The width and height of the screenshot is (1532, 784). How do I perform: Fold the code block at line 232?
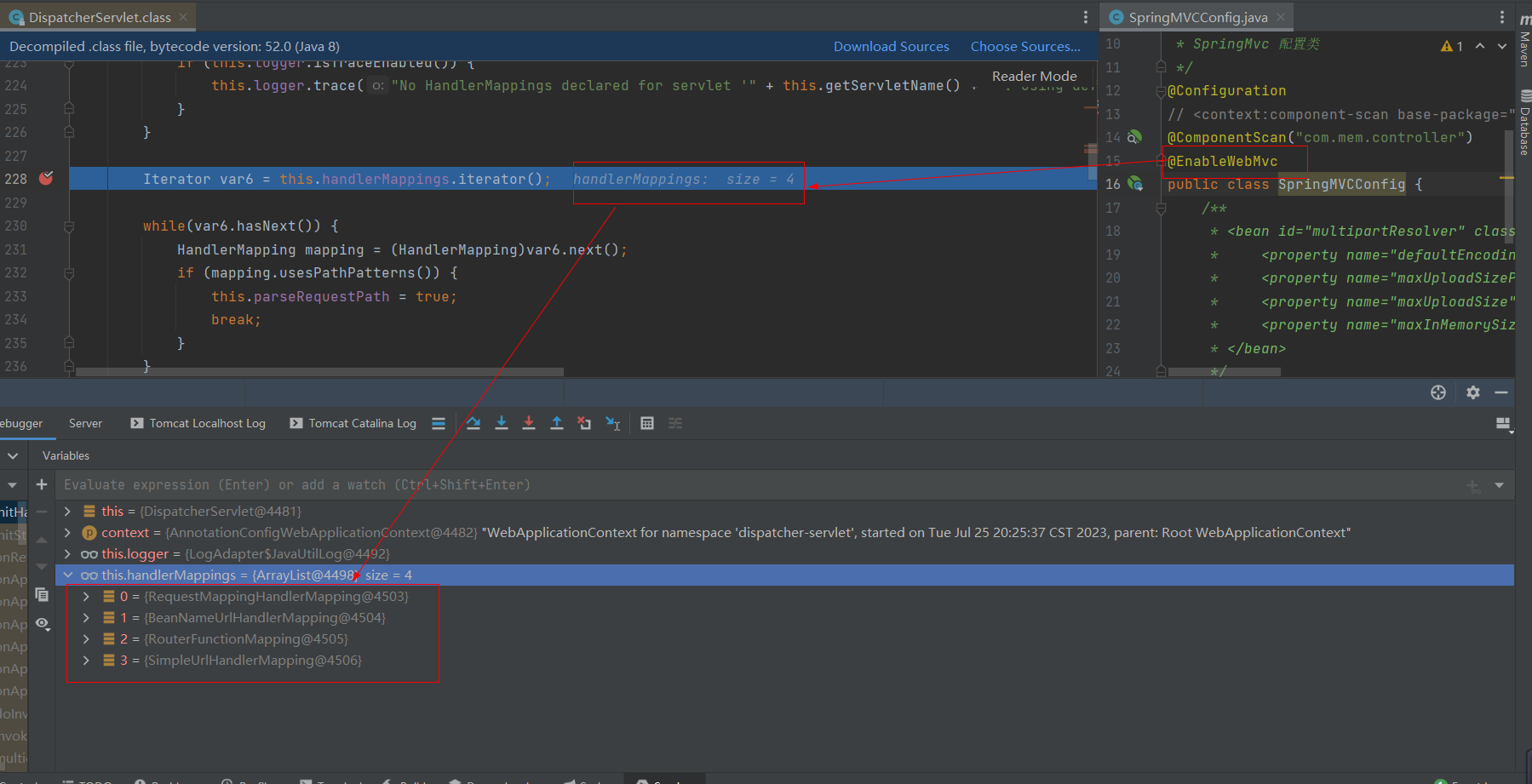point(69,272)
